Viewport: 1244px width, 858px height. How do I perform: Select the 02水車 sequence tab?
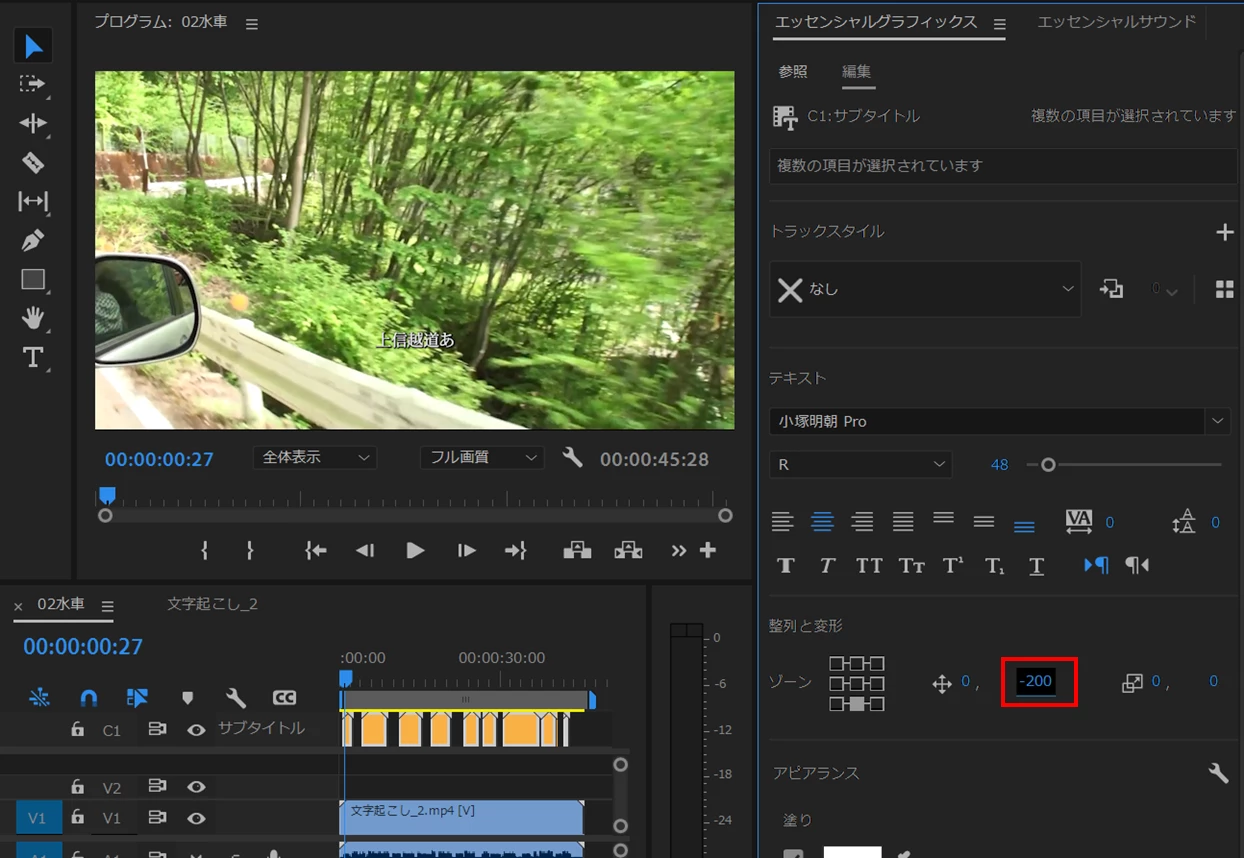pyautogui.click(x=61, y=604)
